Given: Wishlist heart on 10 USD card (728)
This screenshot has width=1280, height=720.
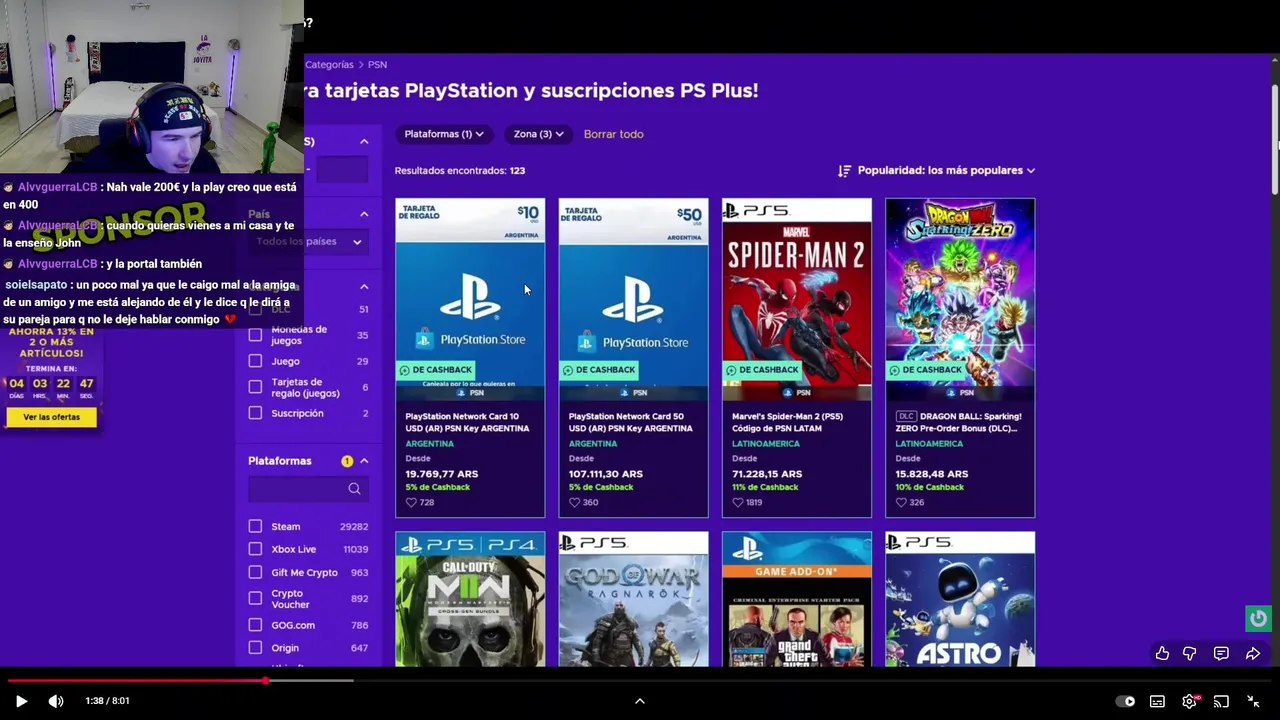Looking at the screenshot, I should (x=411, y=502).
